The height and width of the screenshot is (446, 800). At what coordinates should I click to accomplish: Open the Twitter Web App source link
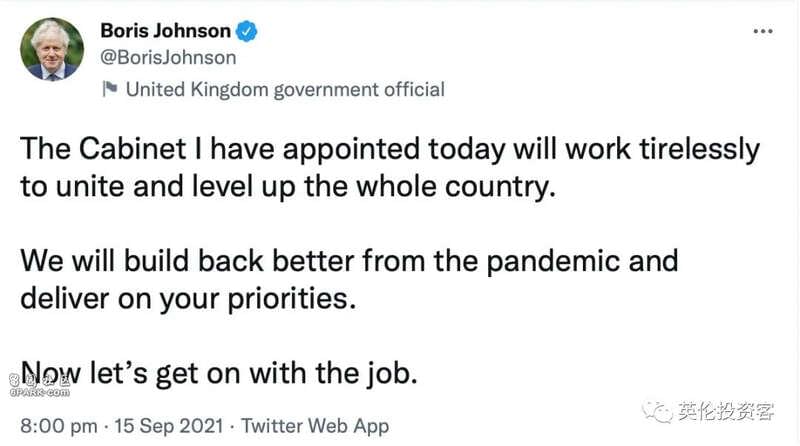click(x=315, y=427)
